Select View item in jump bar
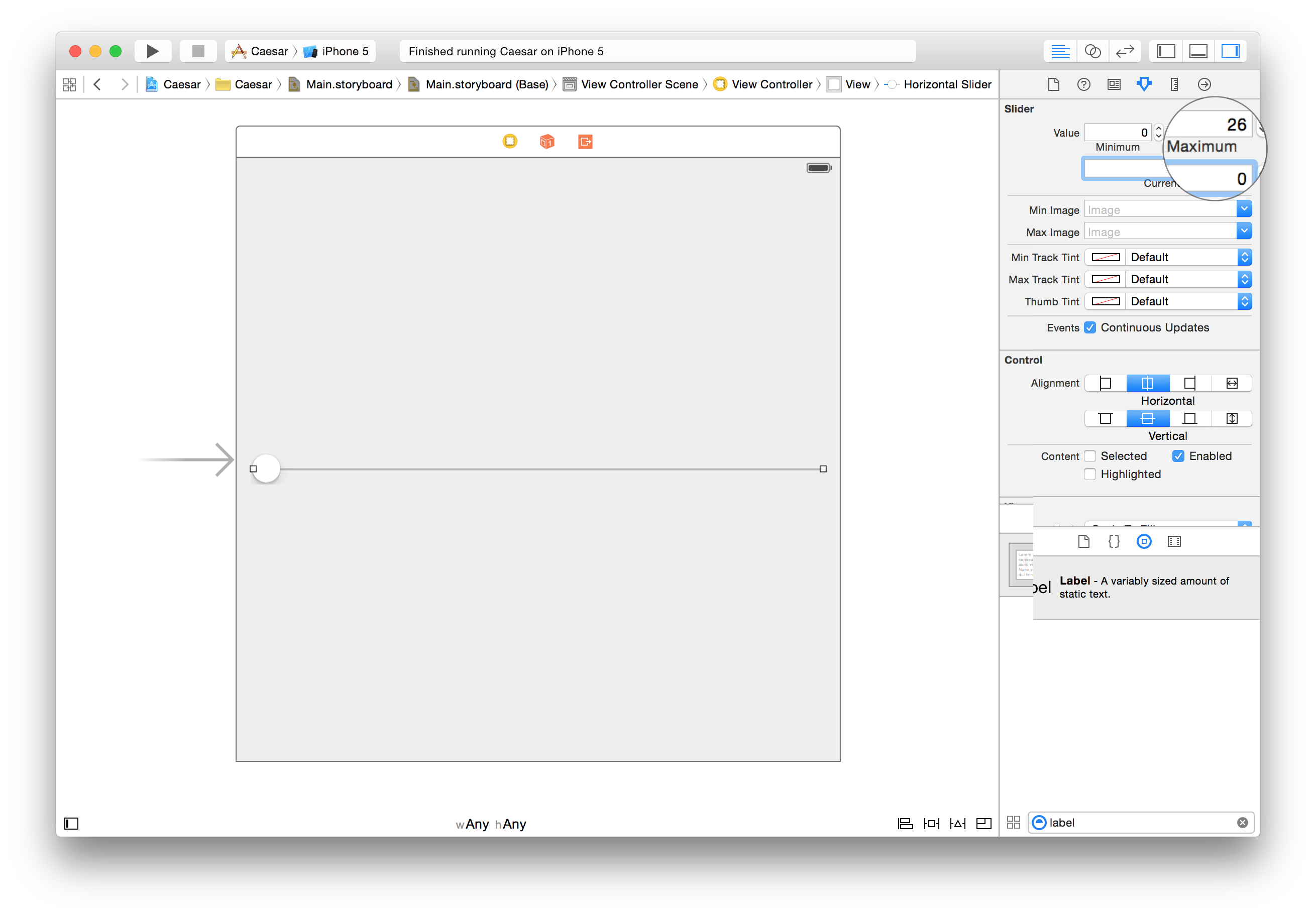 (849, 85)
